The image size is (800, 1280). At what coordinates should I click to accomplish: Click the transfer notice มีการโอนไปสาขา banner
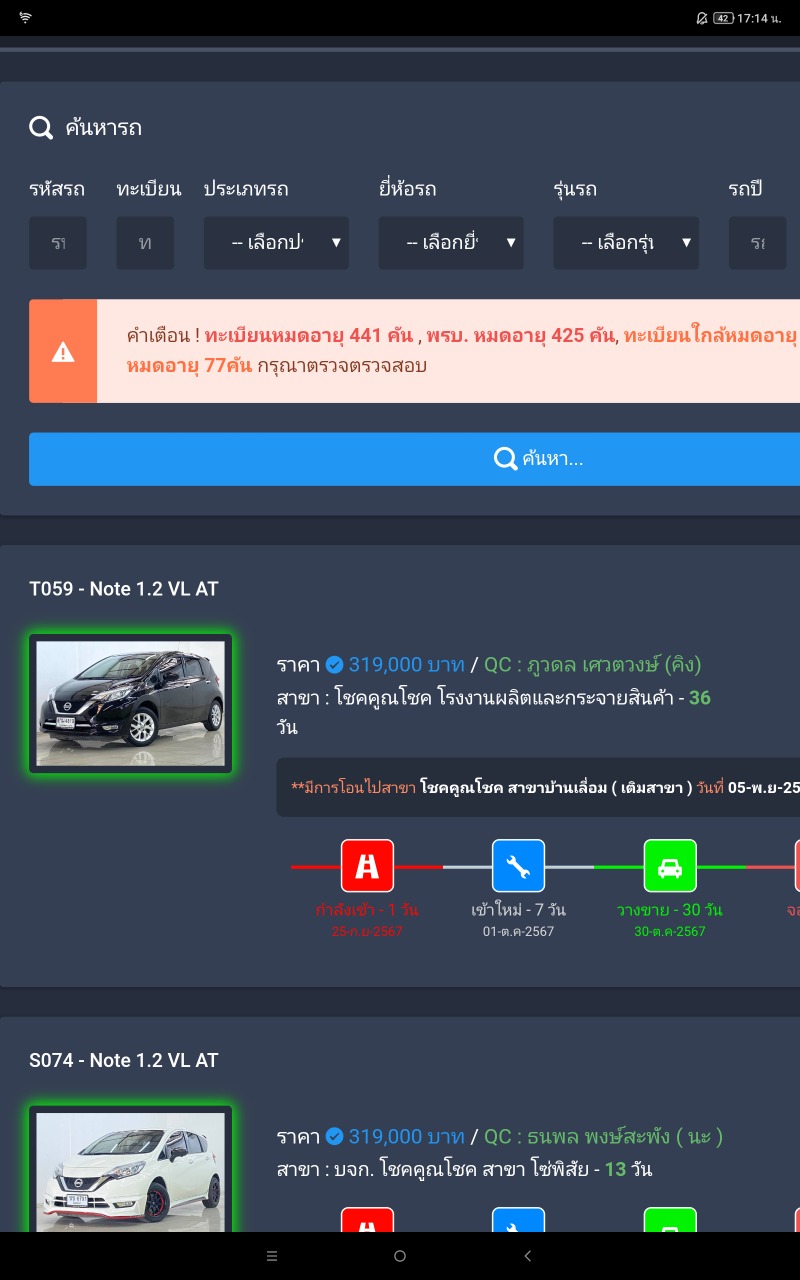click(538, 788)
